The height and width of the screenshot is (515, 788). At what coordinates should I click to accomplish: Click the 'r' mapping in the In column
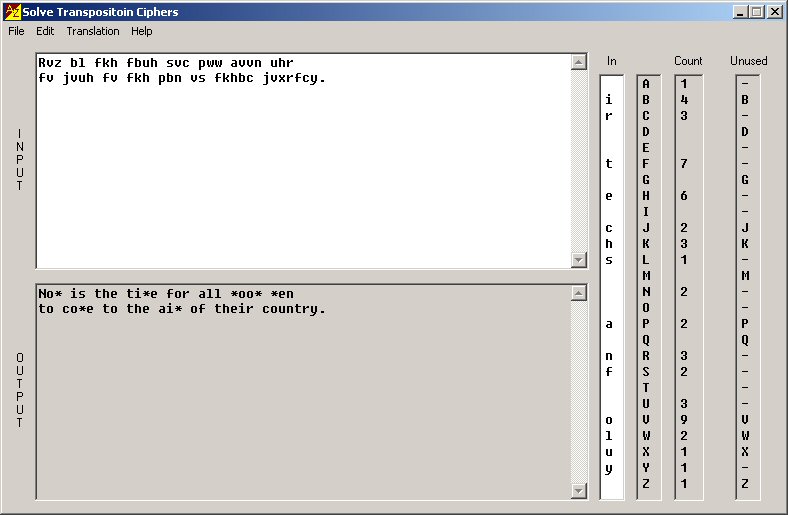coord(609,116)
